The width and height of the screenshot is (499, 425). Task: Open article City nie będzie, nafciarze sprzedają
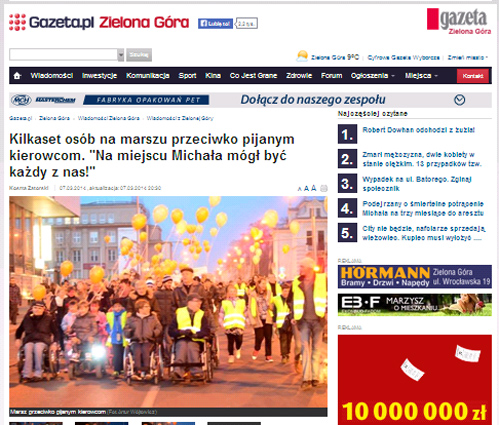(424, 233)
